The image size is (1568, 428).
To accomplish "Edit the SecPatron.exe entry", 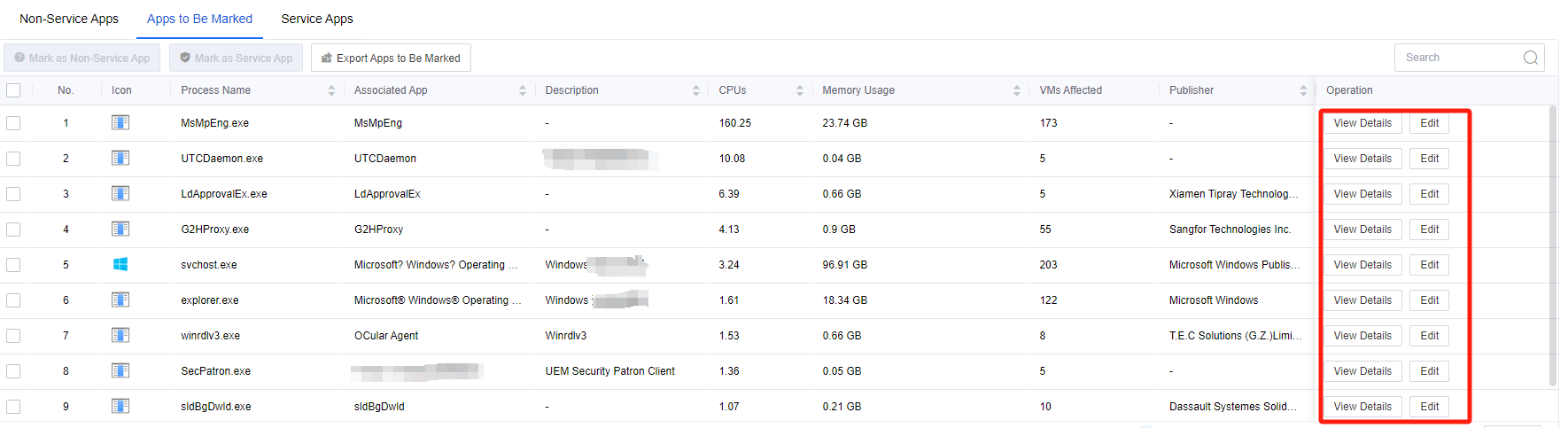I will pos(1430,371).
